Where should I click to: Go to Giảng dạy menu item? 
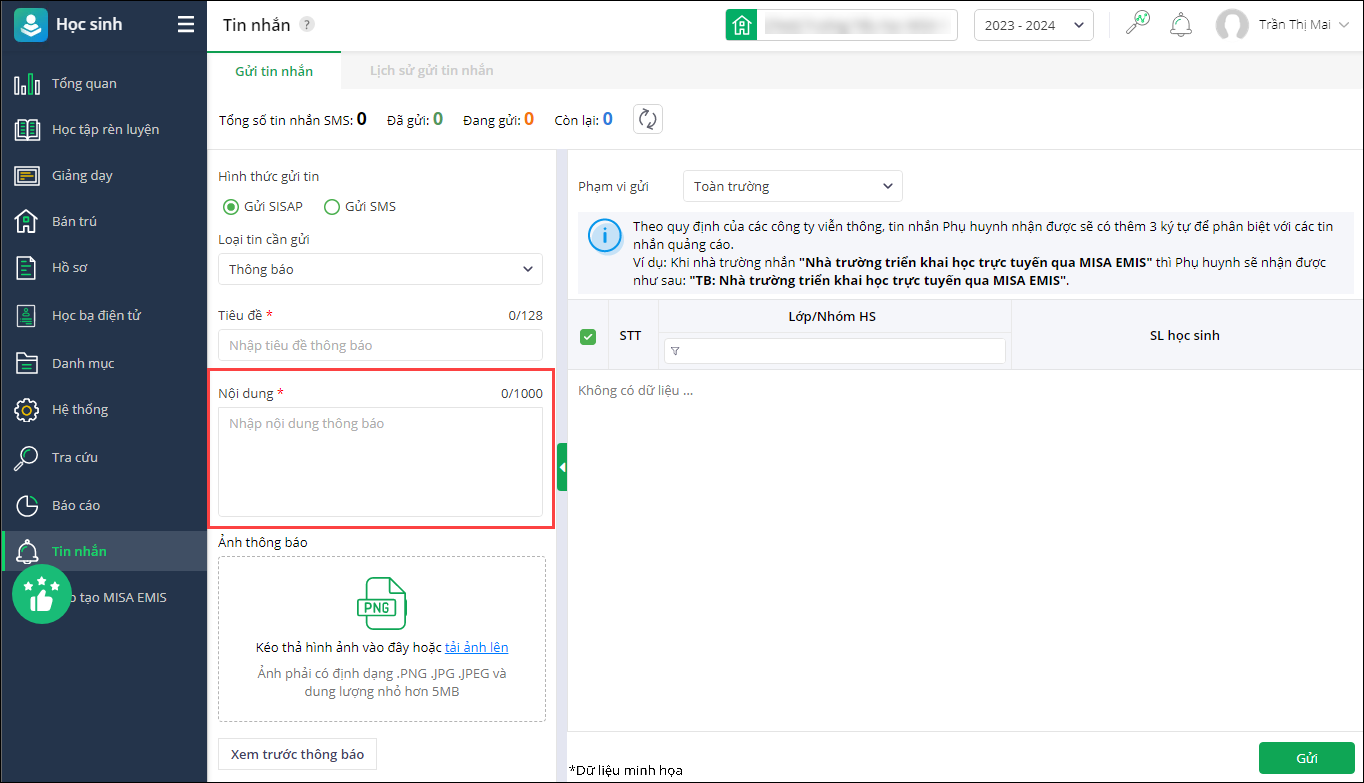(82, 176)
